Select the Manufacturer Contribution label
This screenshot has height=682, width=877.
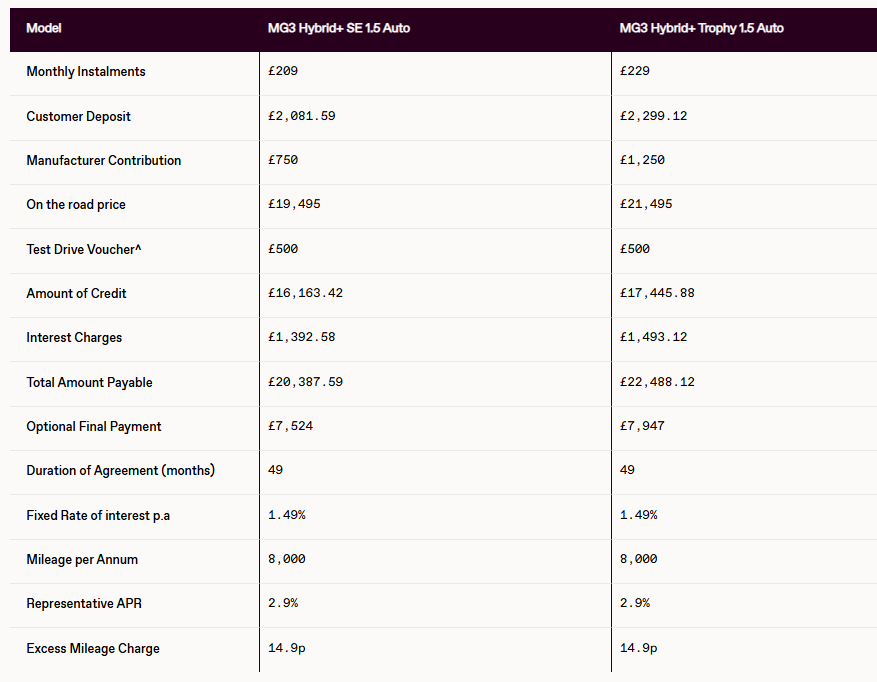[104, 160]
